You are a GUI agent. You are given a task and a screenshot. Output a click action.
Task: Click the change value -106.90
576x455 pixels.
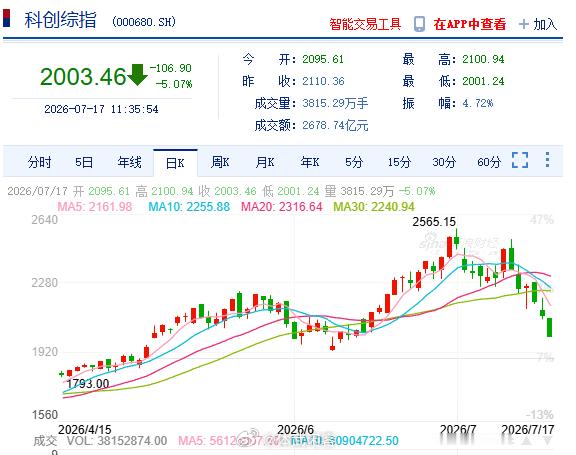(x=170, y=68)
